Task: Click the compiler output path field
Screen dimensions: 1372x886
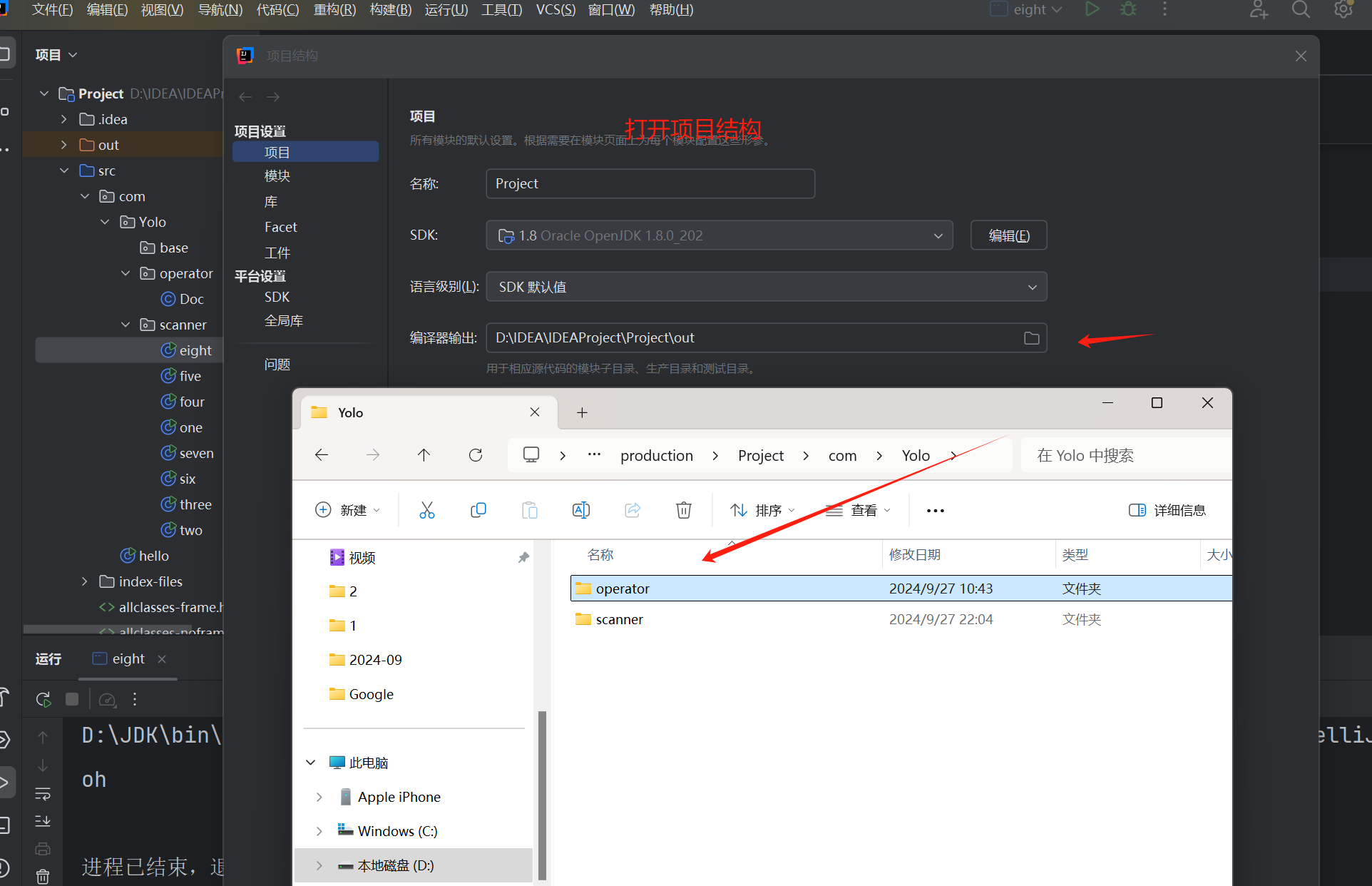Action: (766, 338)
